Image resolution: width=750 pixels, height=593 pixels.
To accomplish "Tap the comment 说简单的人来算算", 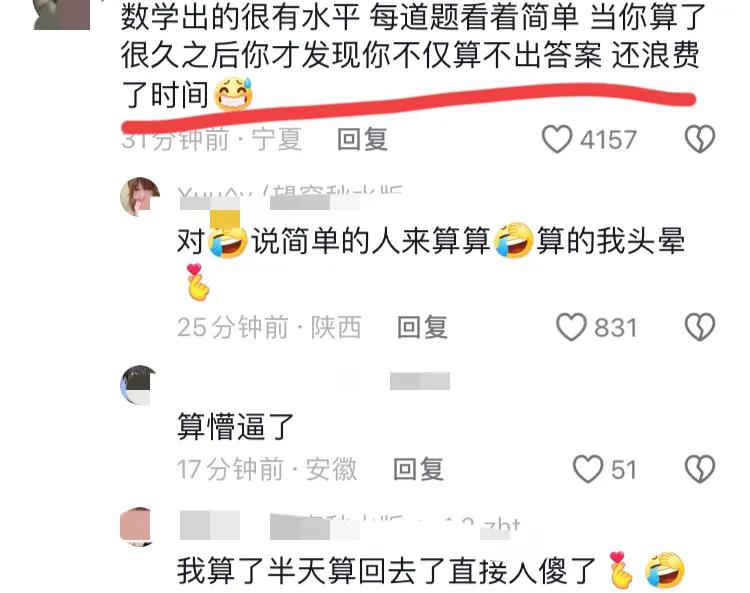I will point(371,241).
